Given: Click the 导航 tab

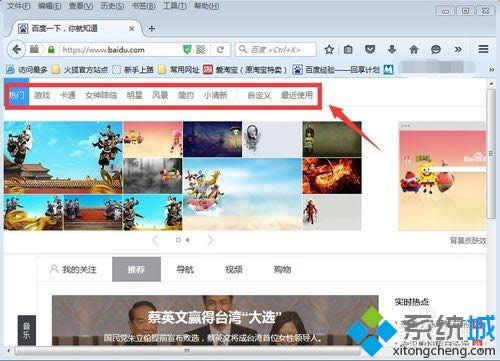Looking at the screenshot, I should (185, 269).
